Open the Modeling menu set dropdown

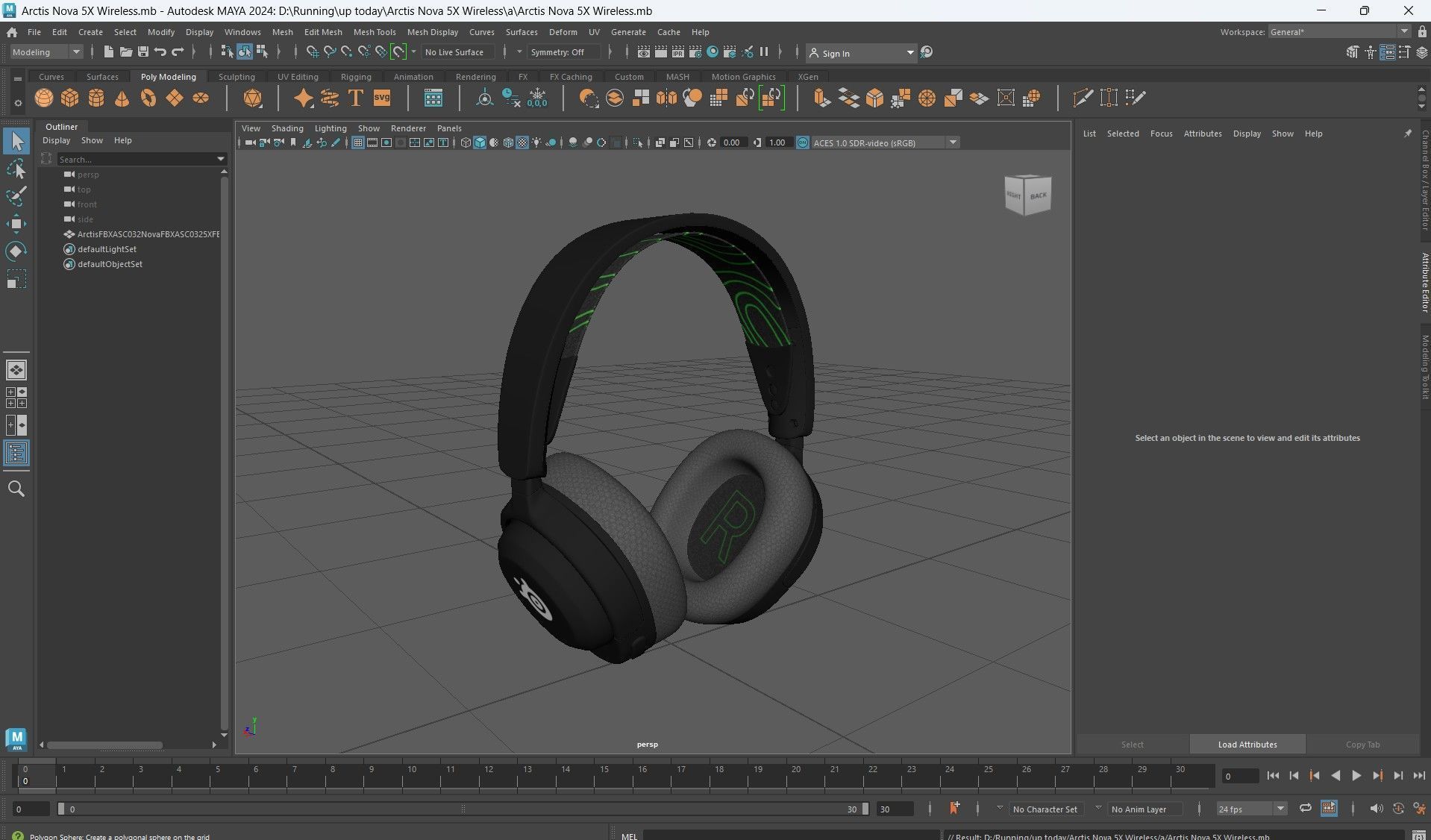tap(46, 52)
